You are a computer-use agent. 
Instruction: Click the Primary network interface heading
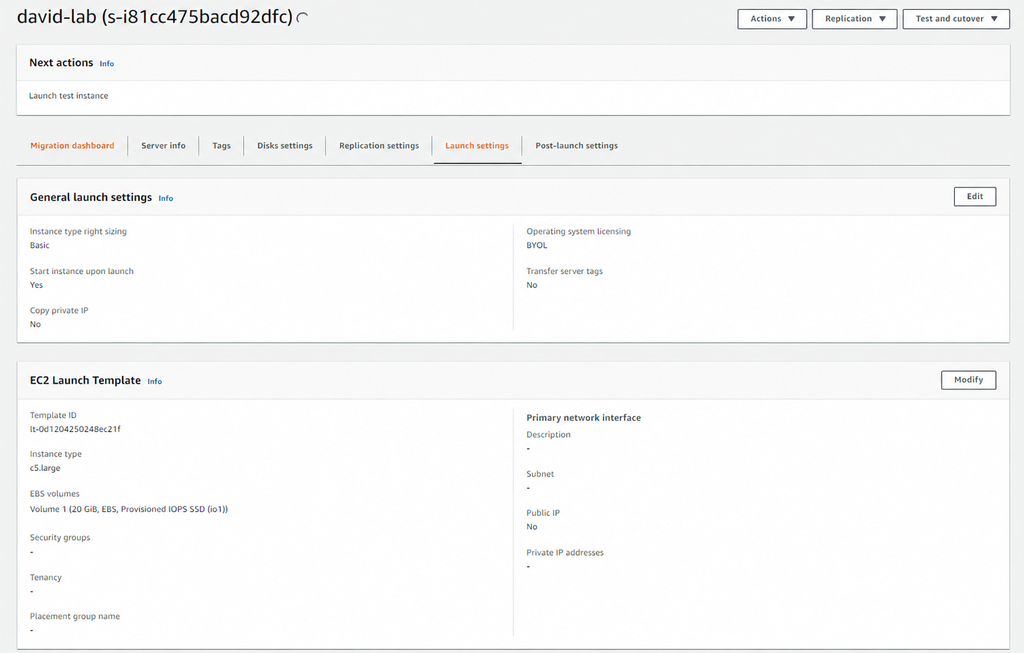tap(584, 418)
